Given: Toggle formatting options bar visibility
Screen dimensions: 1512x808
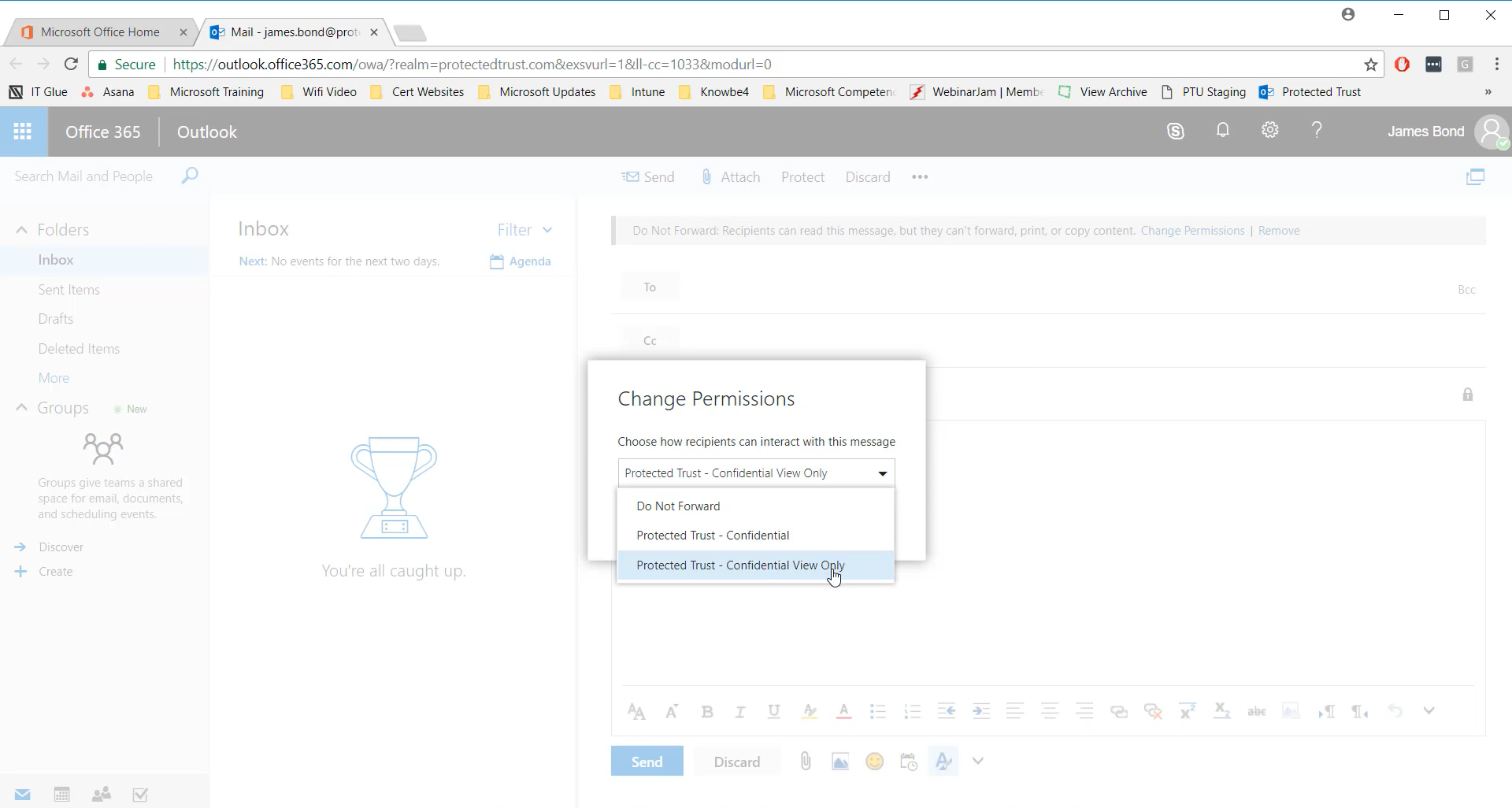Looking at the screenshot, I should [x=943, y=762].
